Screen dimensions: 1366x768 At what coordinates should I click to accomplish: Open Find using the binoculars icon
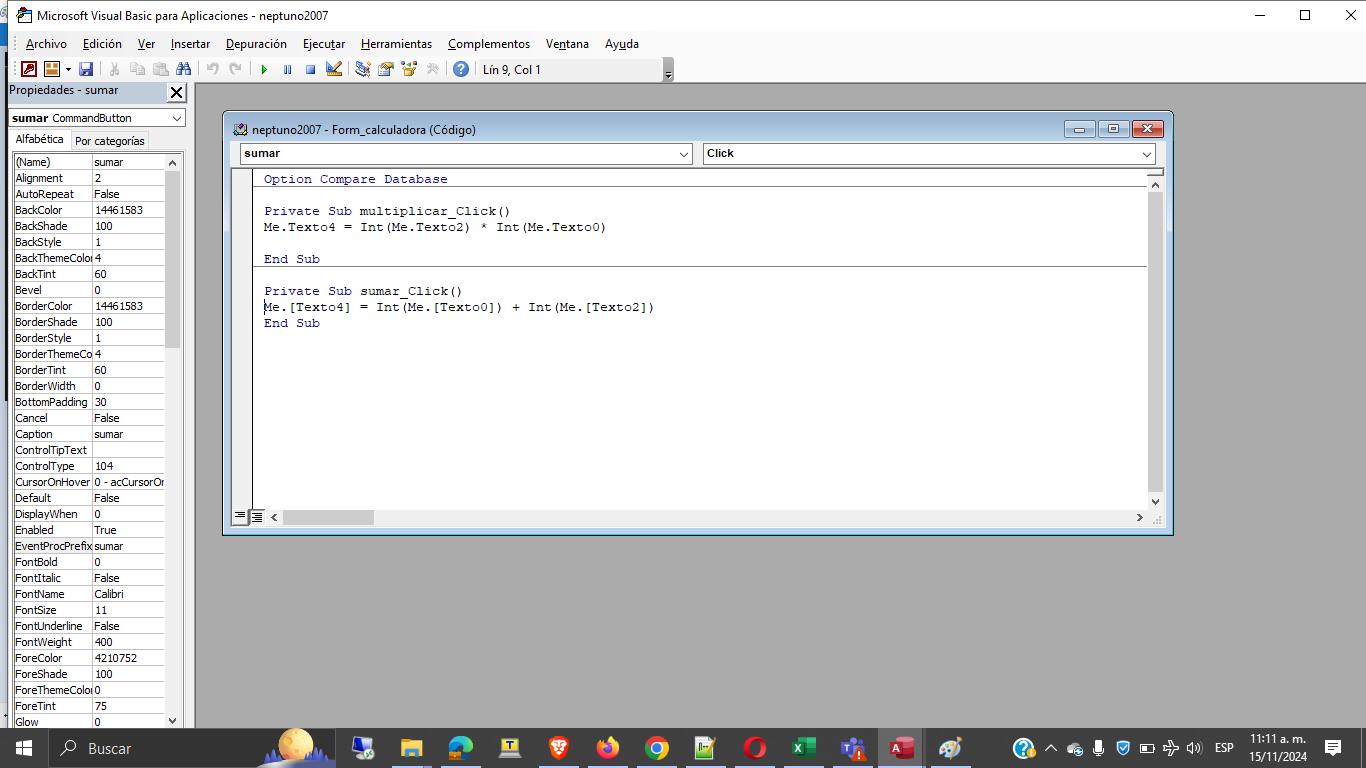pos(183,69)
